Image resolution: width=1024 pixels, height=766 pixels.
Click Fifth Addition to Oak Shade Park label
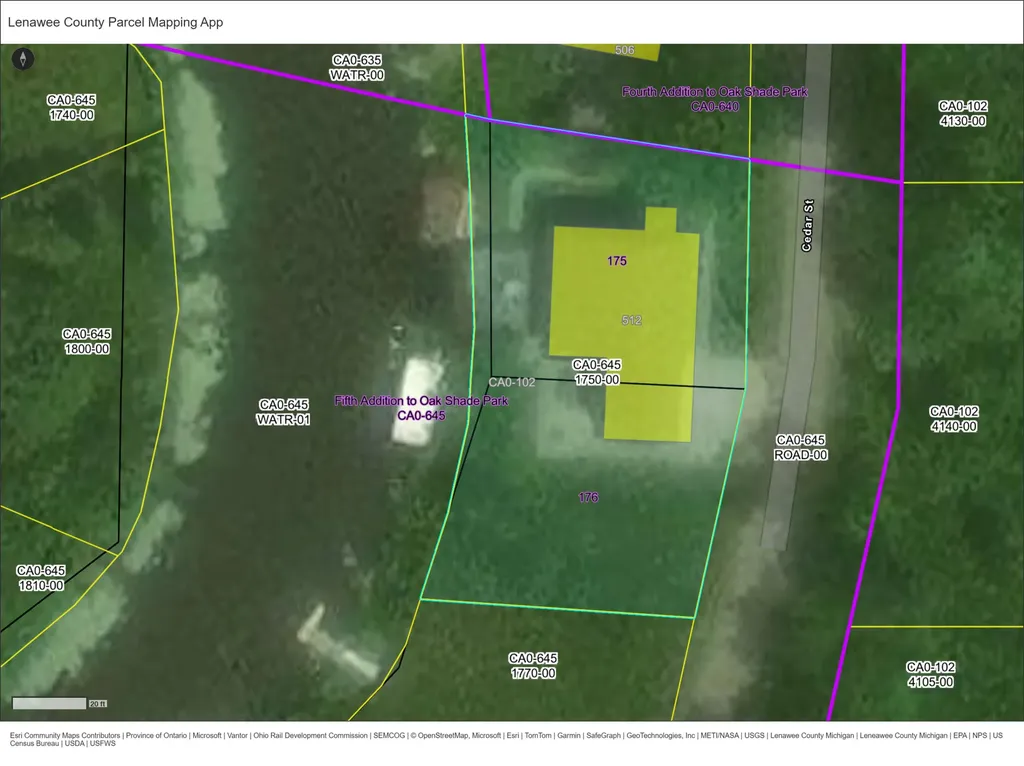click(421, 401)
